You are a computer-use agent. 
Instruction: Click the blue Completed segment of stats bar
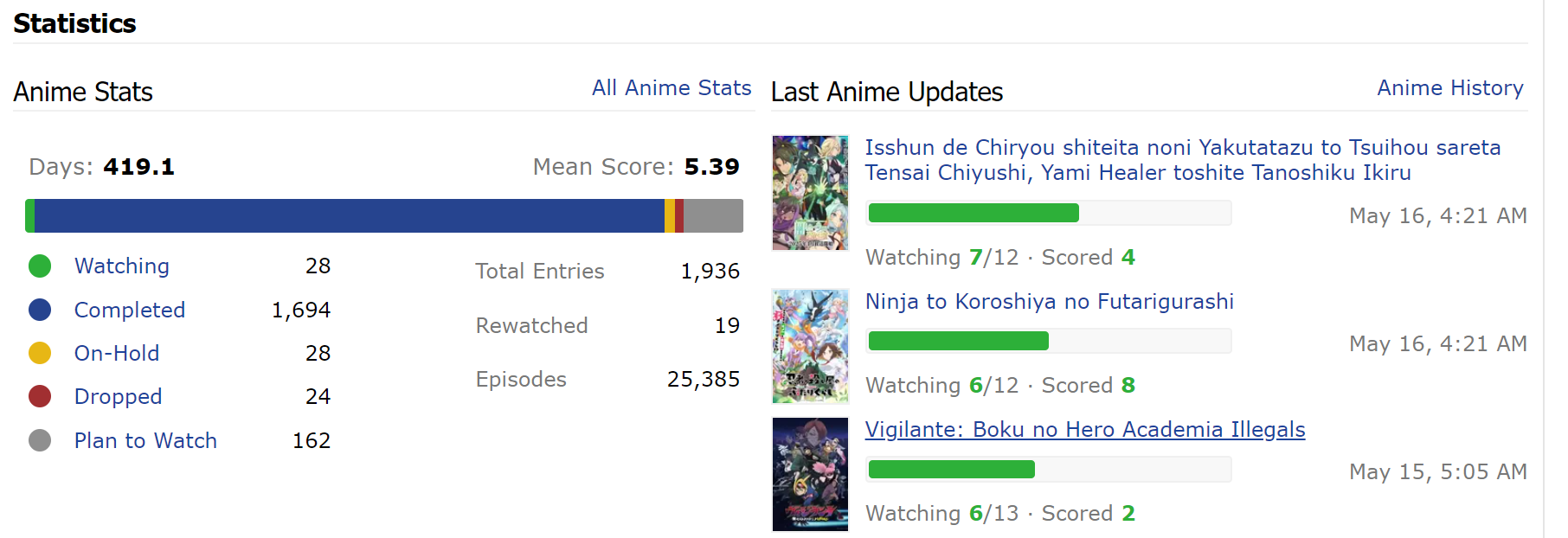[x=350, y=215]
